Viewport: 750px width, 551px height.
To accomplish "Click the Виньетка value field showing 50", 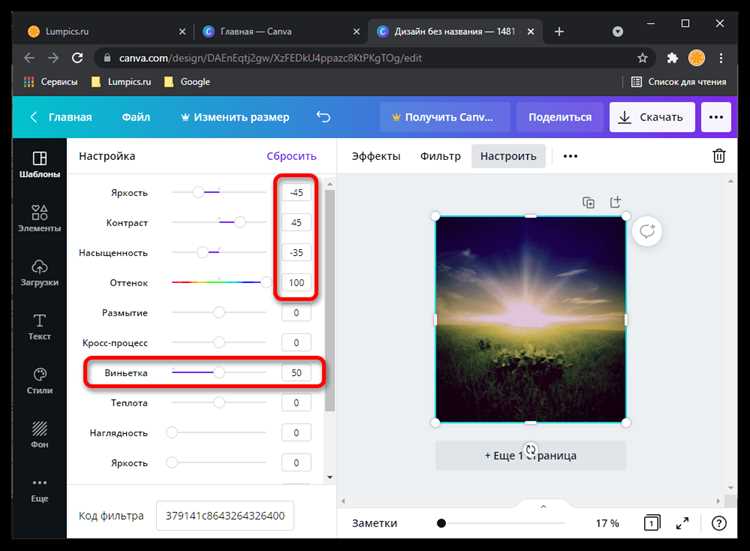I will (296, 373).
